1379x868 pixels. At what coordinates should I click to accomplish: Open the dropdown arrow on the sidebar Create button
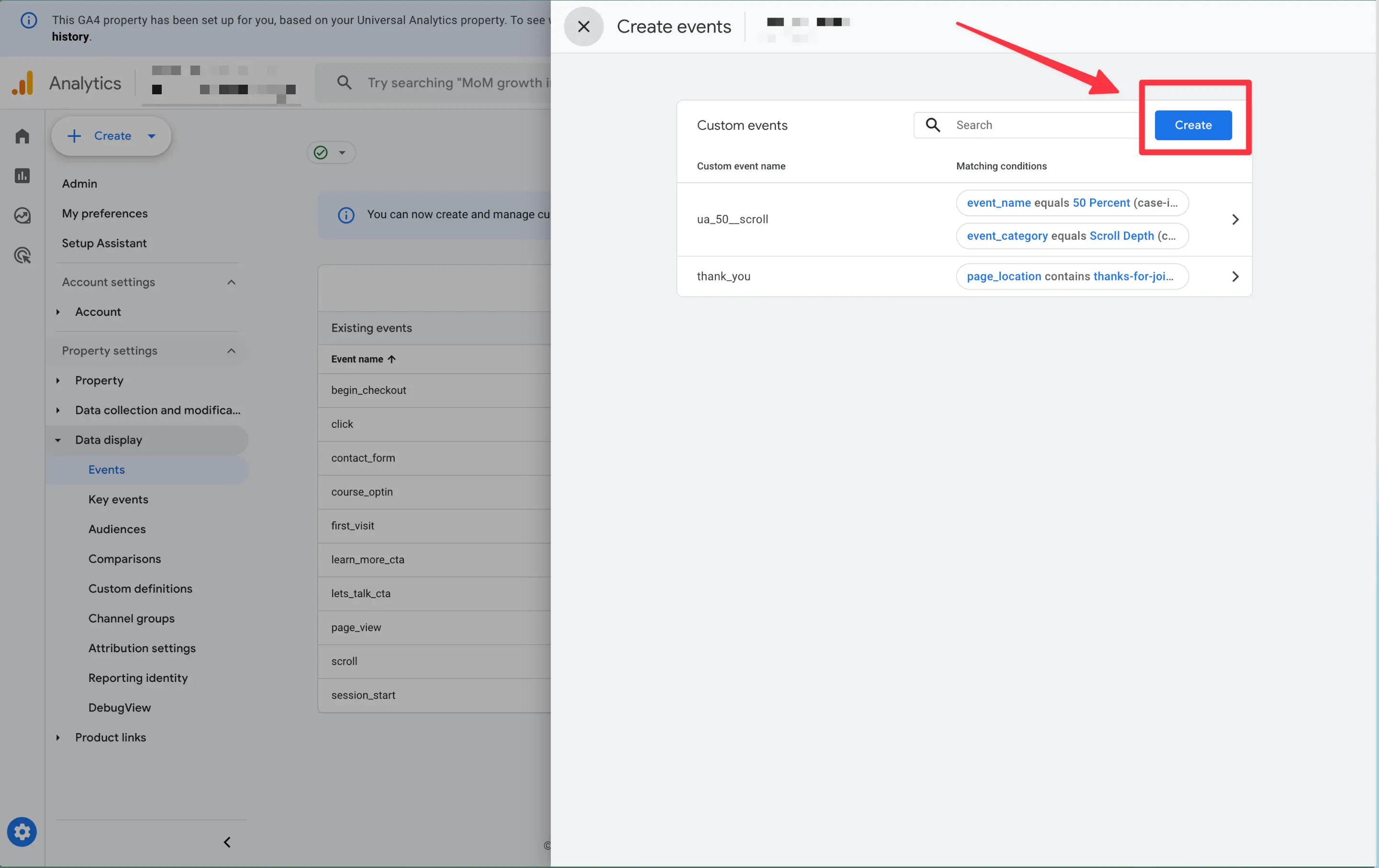click(151, 136)
